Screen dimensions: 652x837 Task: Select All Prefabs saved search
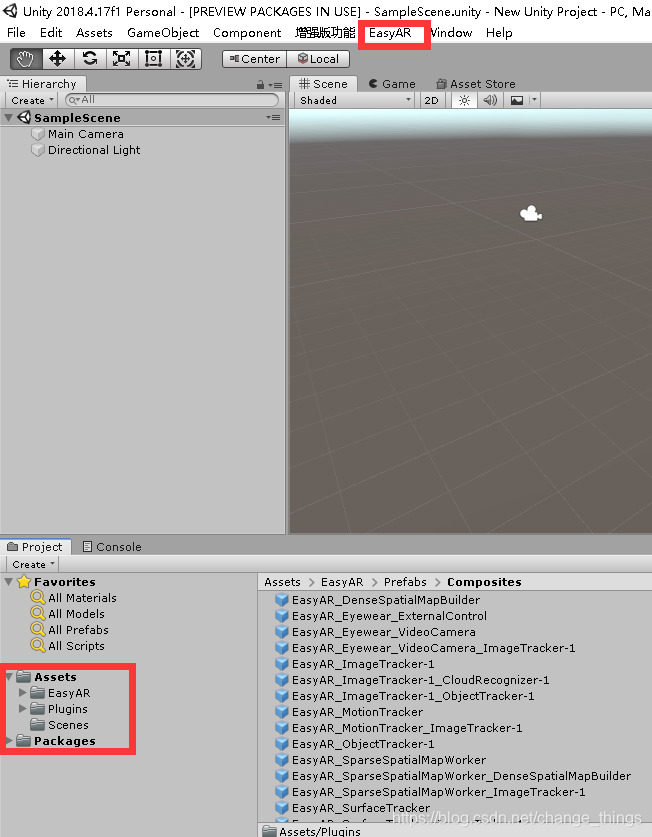point(70,630)
